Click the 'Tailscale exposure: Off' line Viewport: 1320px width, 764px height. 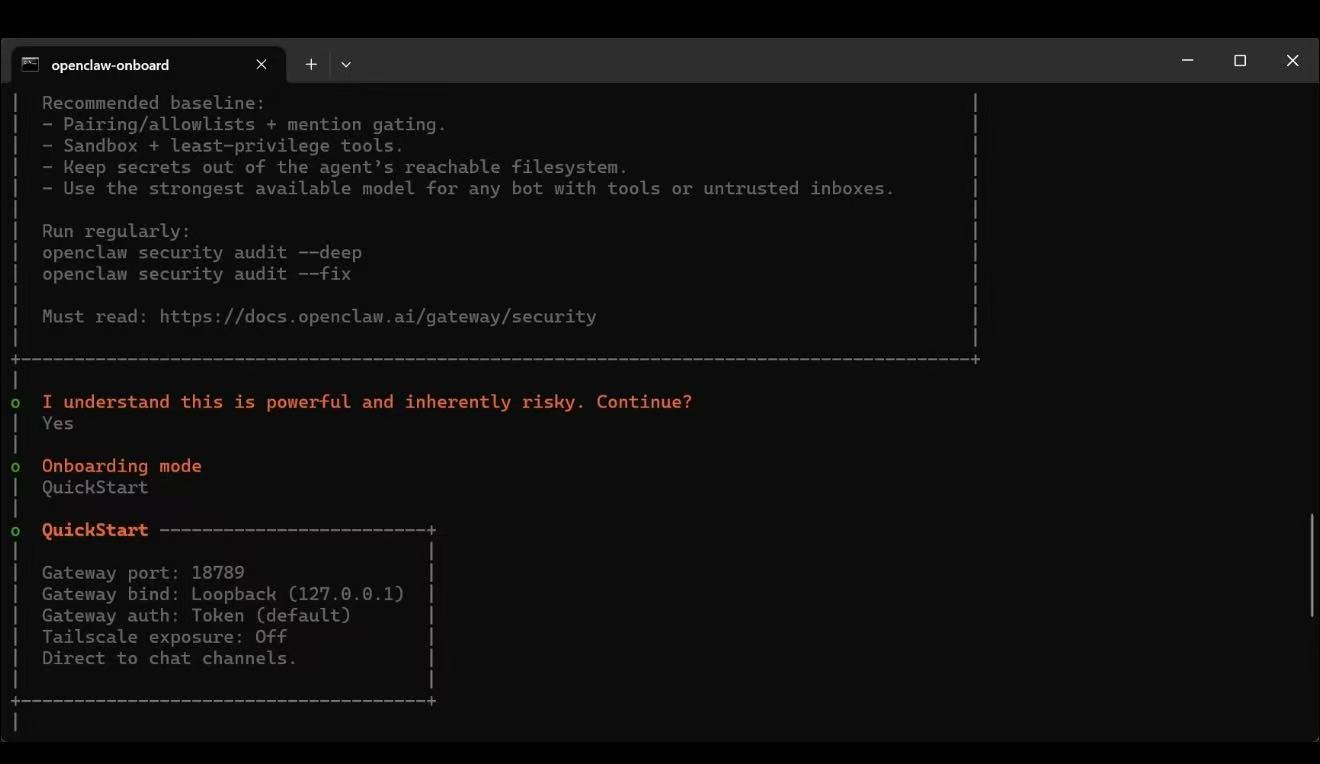[x=164, y=637]
